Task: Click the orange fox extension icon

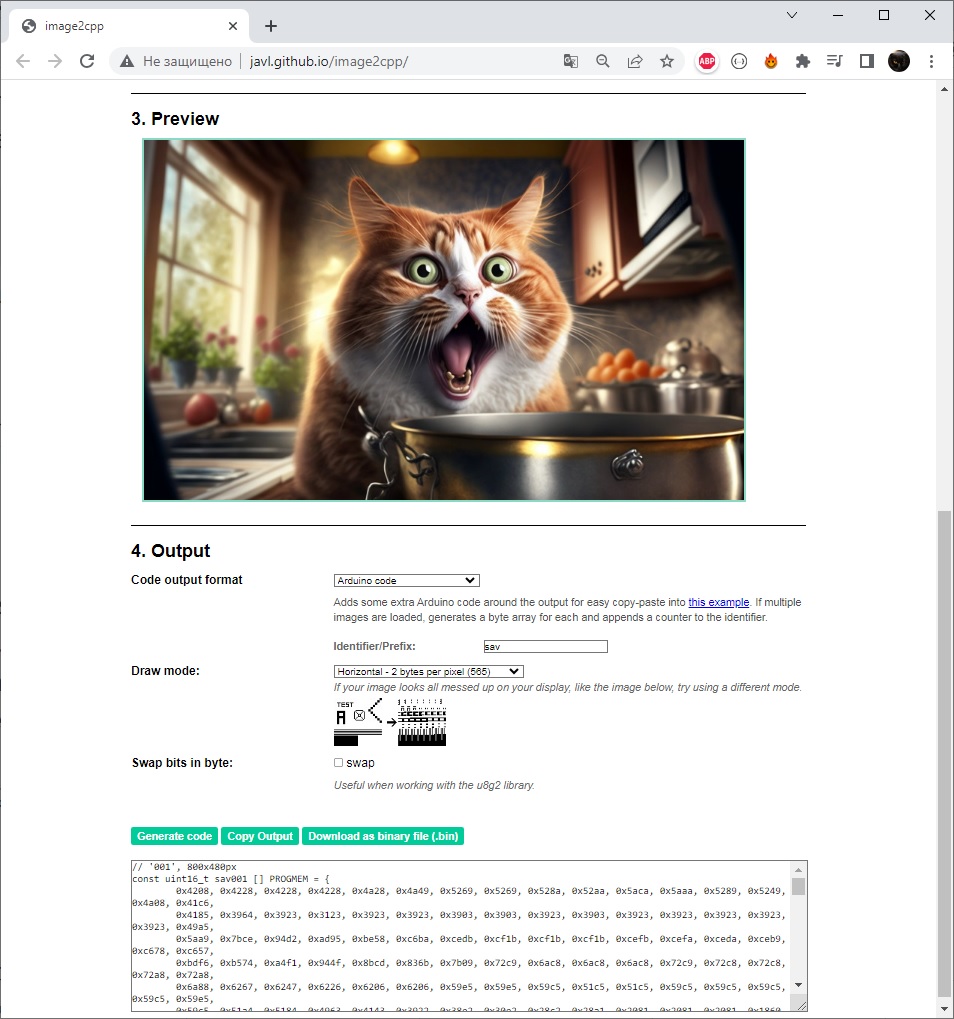Action: (x=771, y=61)
